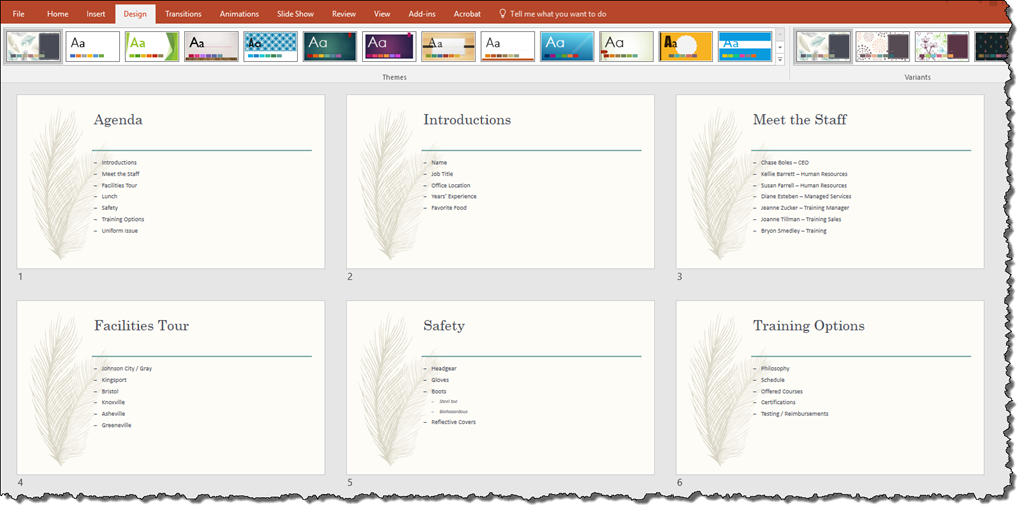Select the orange theme with white badge
The image size is (1024, 512).
[x=686, y=46]
